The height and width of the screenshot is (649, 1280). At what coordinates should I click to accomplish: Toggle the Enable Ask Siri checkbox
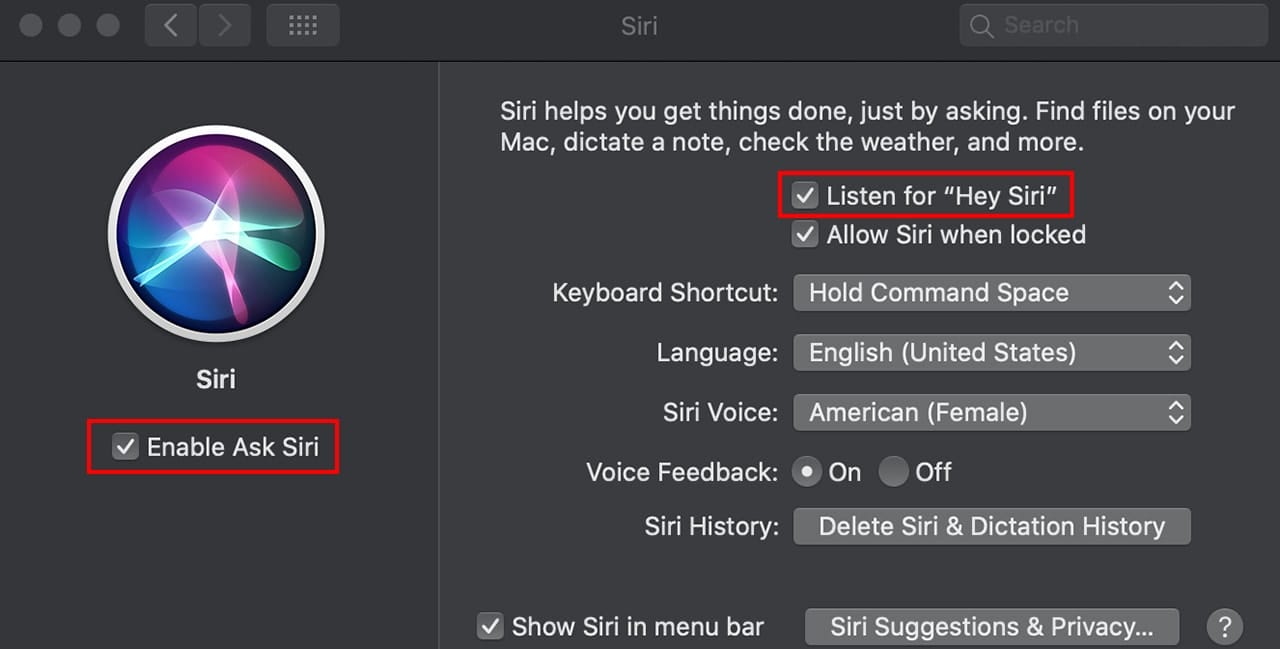(x=125, y=447)
